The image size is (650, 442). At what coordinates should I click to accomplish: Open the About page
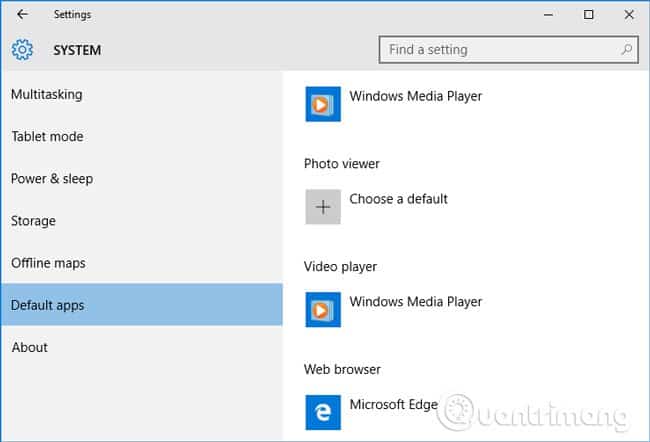(29, 347)
